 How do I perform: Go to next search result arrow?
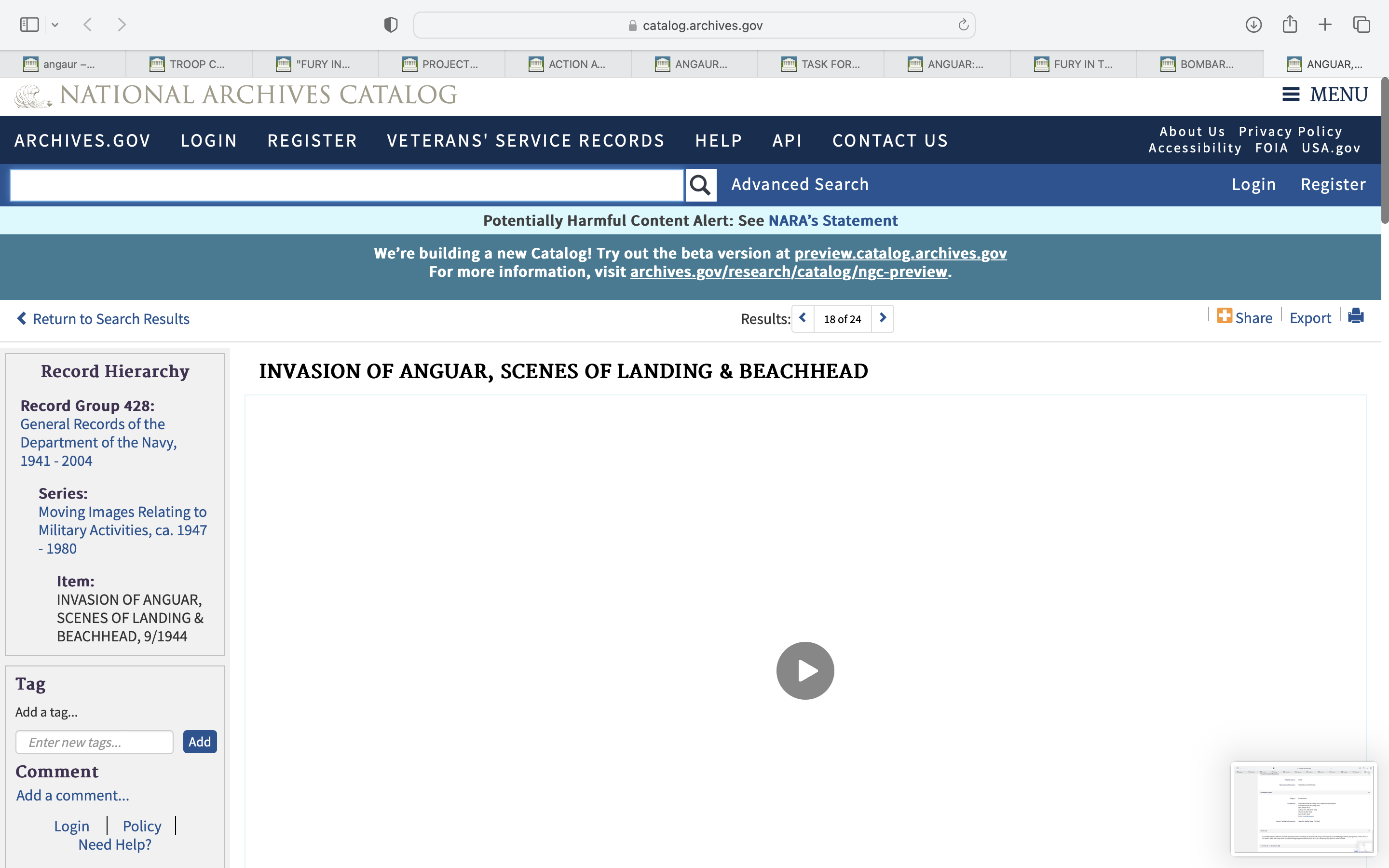(x=883, y=318)
